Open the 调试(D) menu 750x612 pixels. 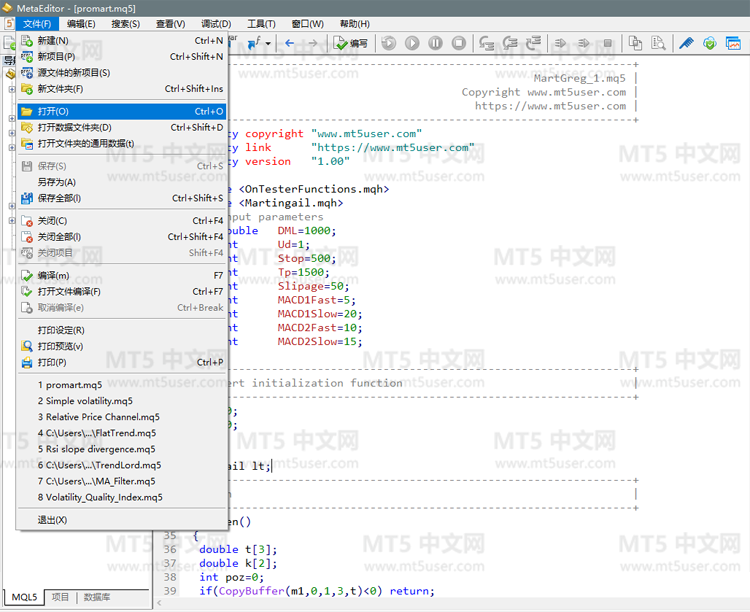216,23
